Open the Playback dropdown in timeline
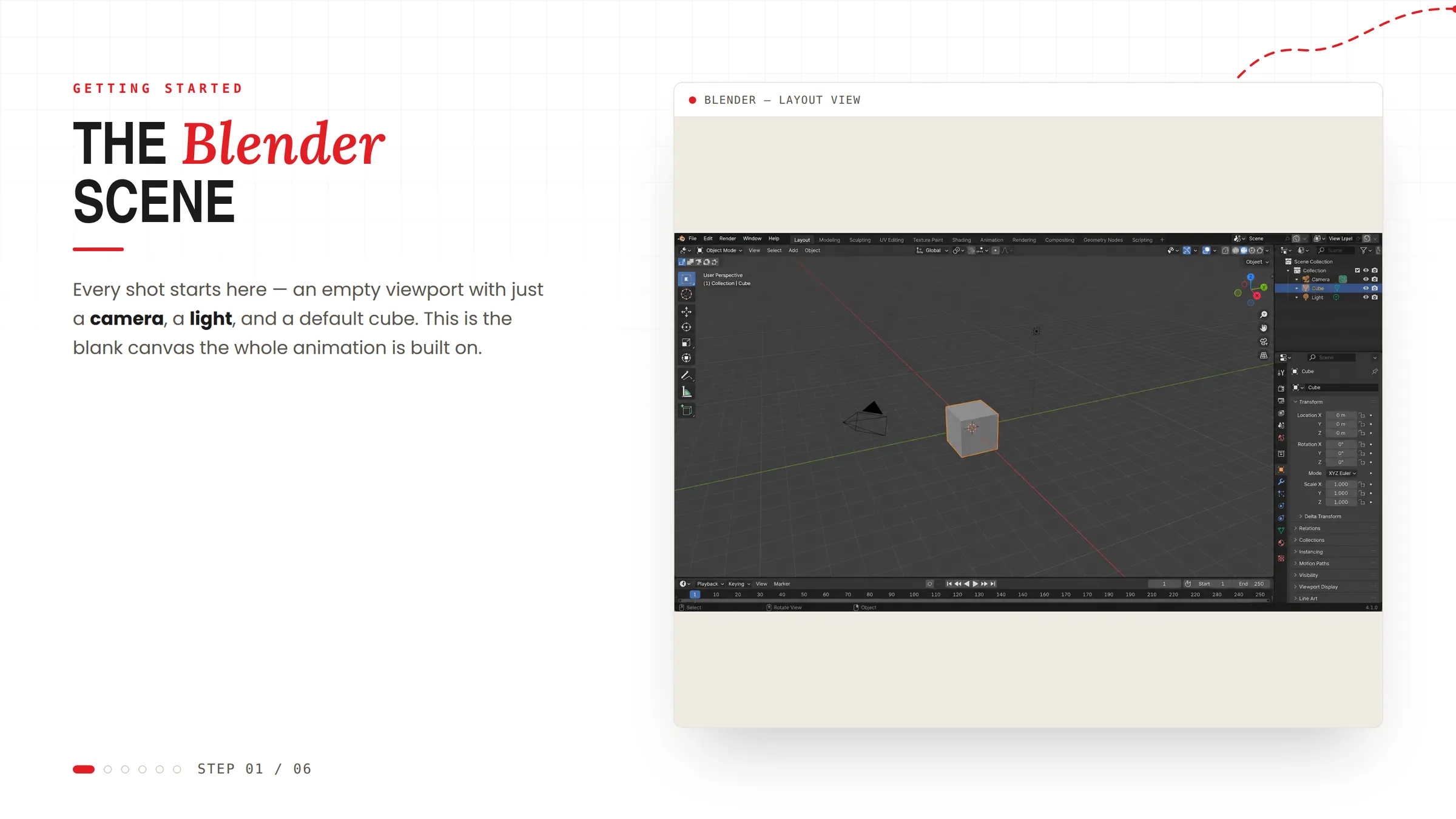 710,584
